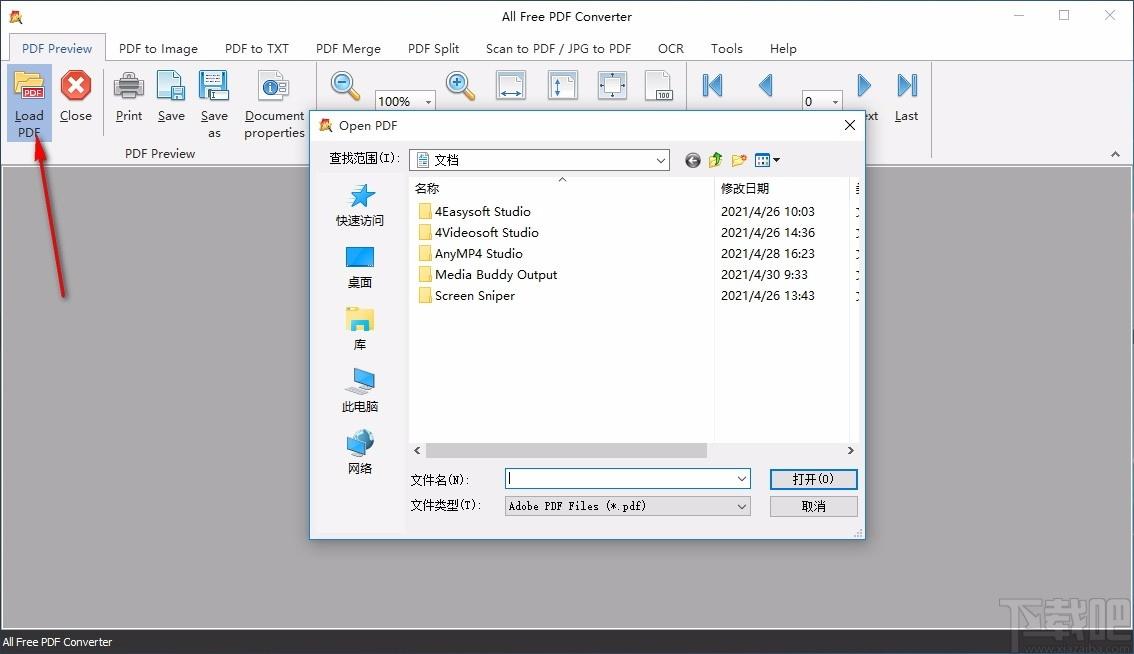Select Libraries (库) in dialog sidebar
This screenshot has height=654, width=1134.
click(359, 329)
